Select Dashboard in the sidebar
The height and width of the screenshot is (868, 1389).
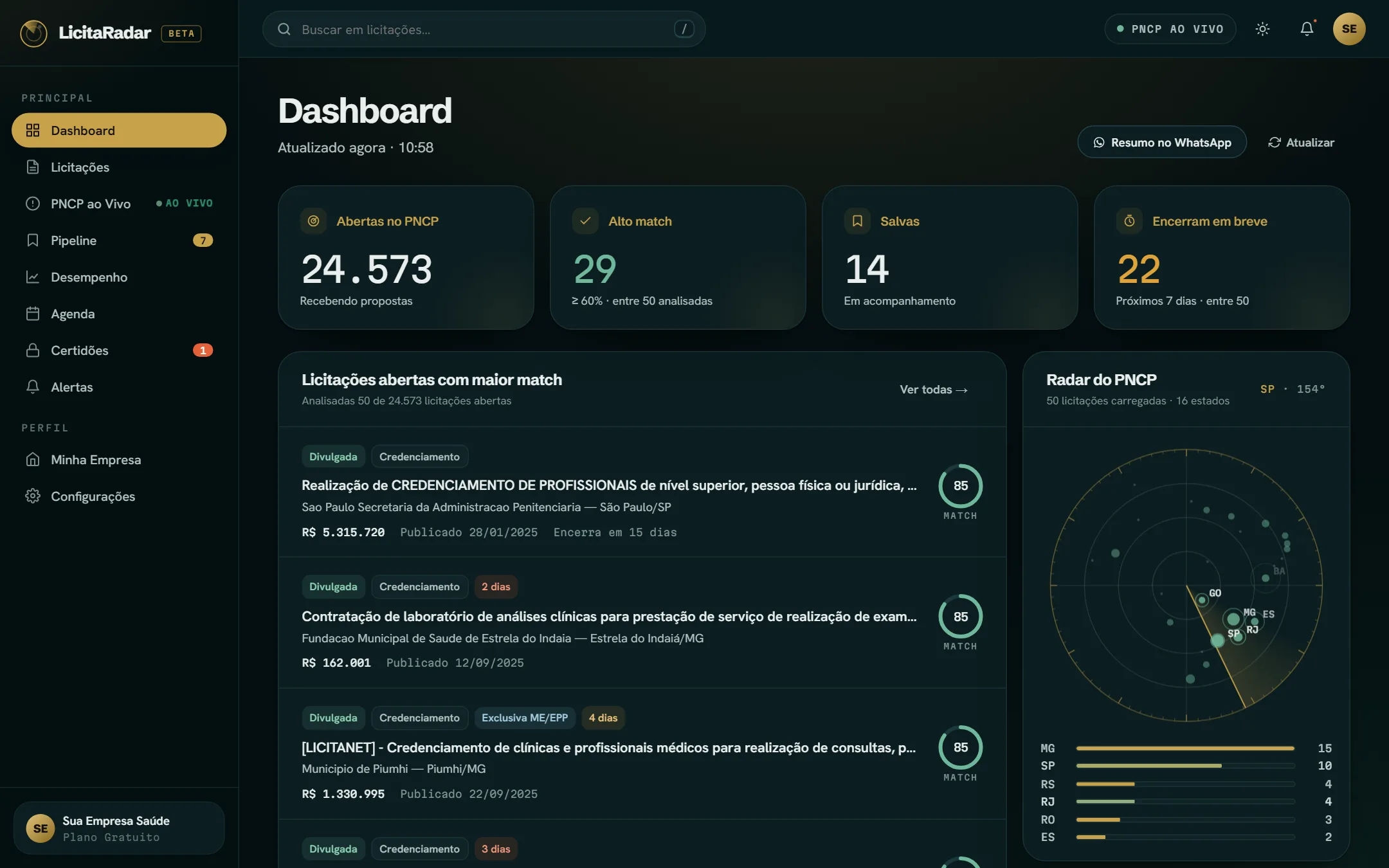119,131
